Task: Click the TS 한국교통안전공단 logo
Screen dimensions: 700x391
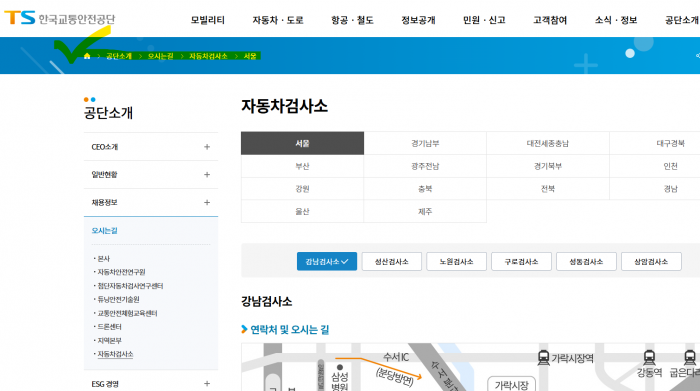Action: click(x=60, y=18)
